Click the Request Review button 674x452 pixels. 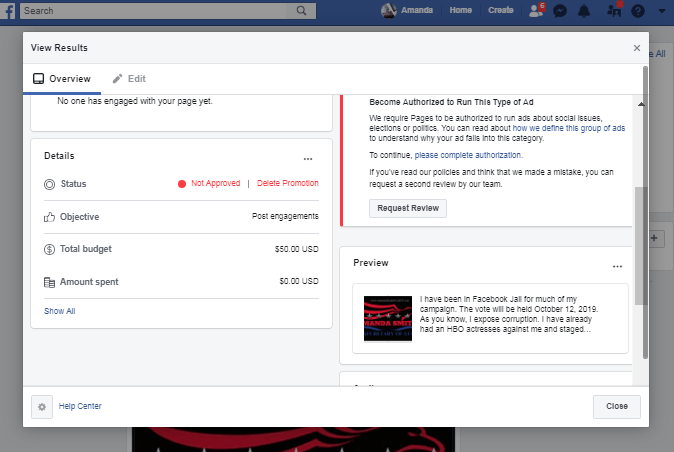407,208
